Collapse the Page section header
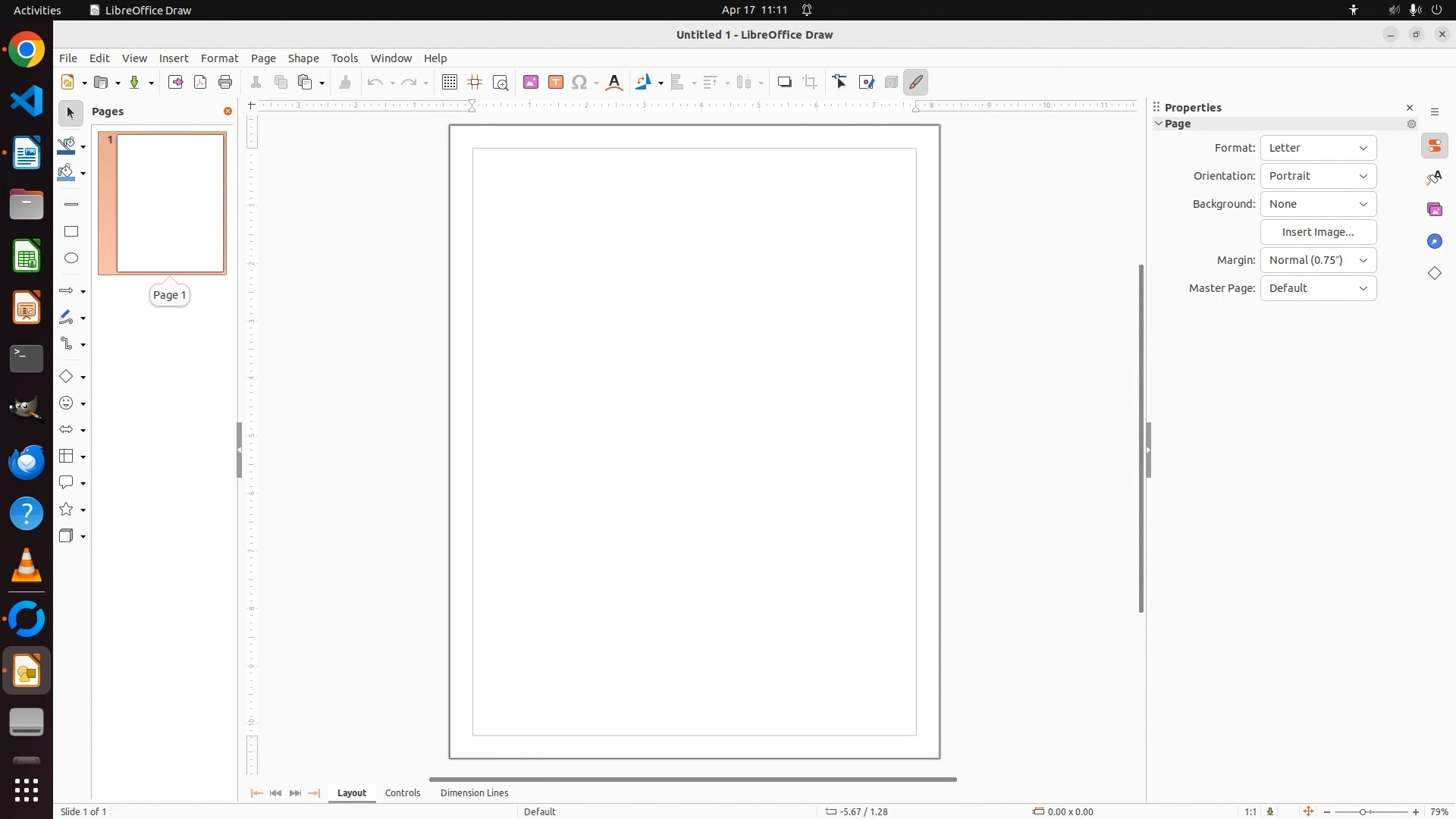The height and width of the screenshot is (819, 1456). [x=1177, y=124]
